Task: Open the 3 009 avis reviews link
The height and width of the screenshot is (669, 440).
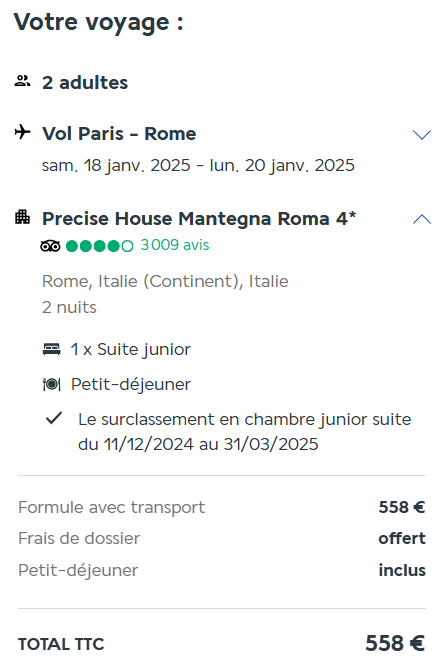Action: [x=175, y=245]
